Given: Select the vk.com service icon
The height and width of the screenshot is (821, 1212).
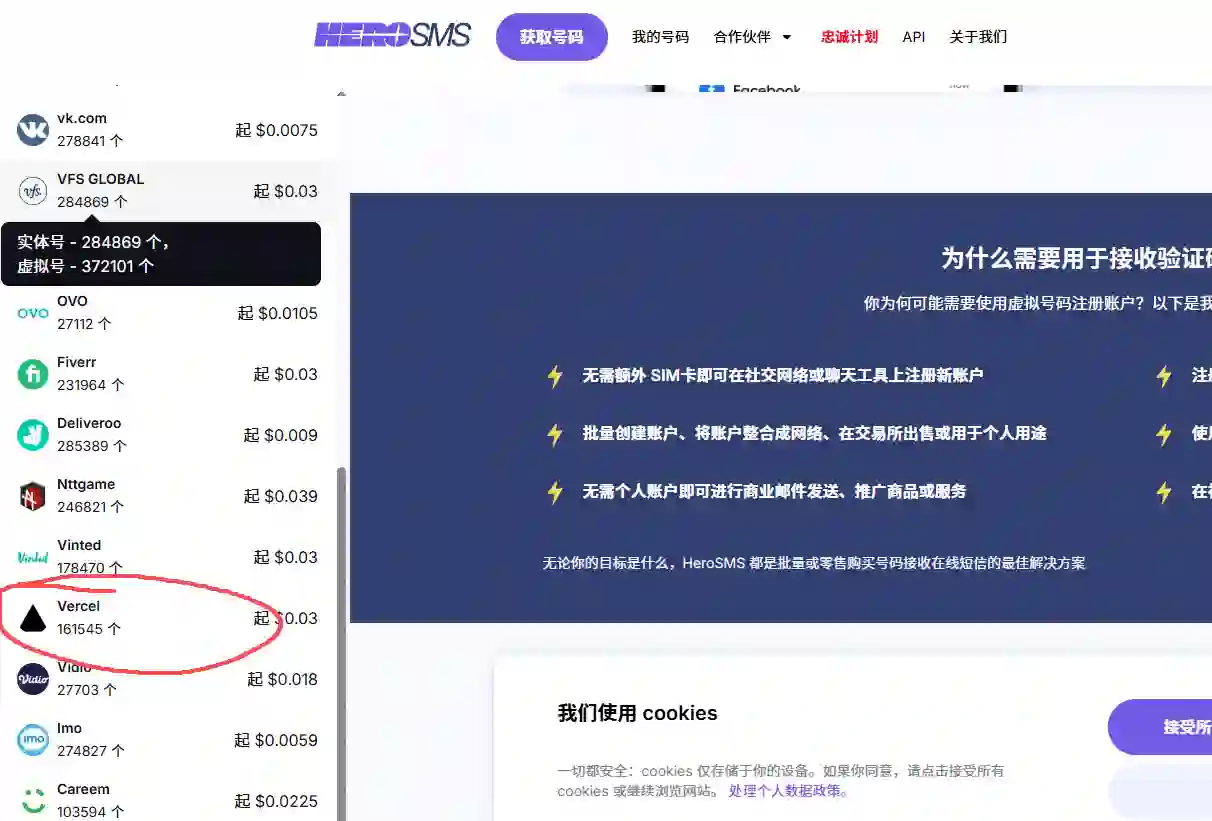Looking at the screenshot, I should (x=32, y=128).
